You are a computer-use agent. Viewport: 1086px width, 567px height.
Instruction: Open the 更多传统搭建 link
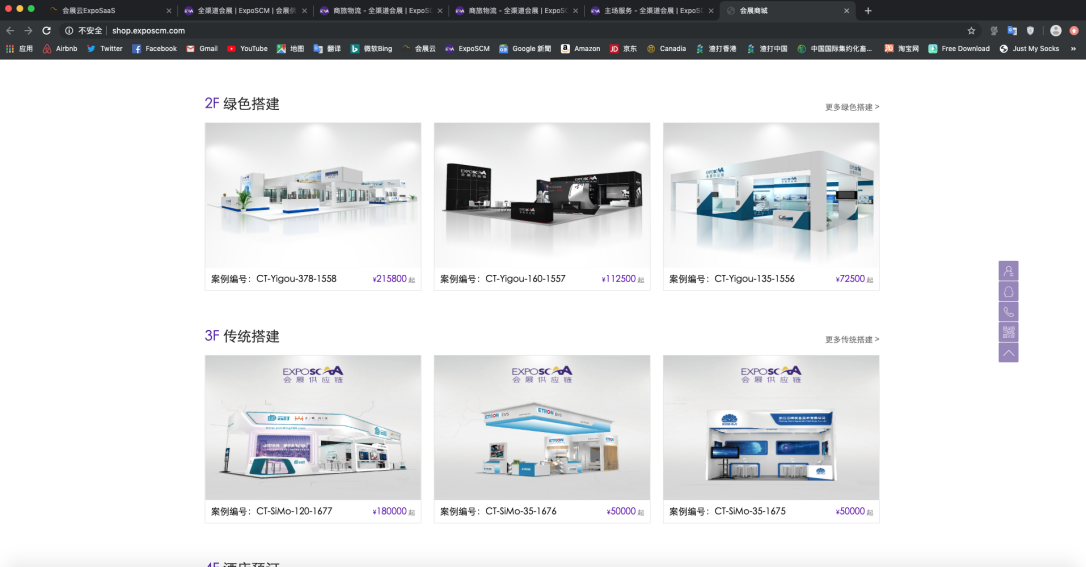coord(852,340)
